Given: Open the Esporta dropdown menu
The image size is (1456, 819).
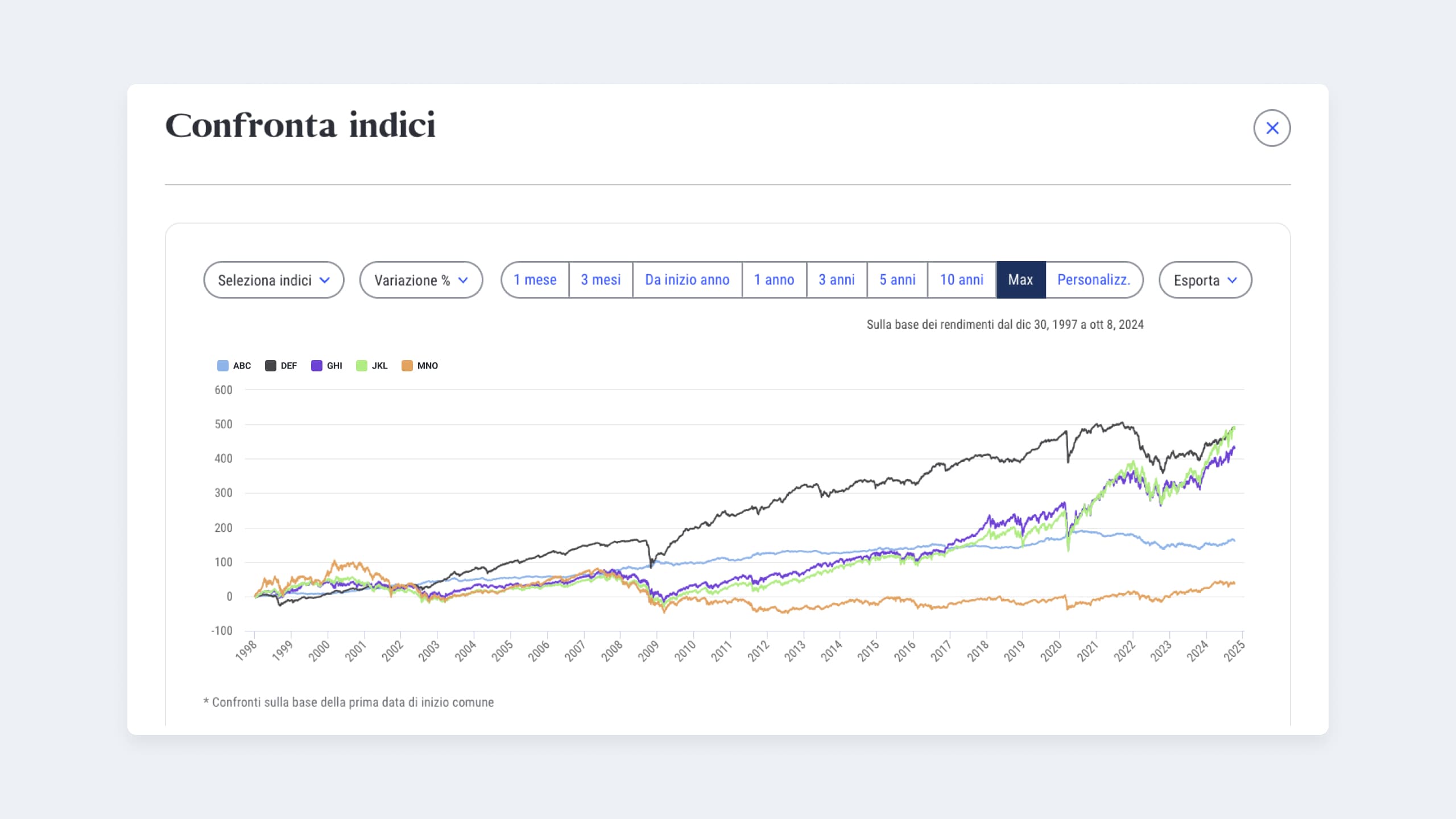Looking at the screenshot, I should pyautogui.click(x=1205, y=280).
